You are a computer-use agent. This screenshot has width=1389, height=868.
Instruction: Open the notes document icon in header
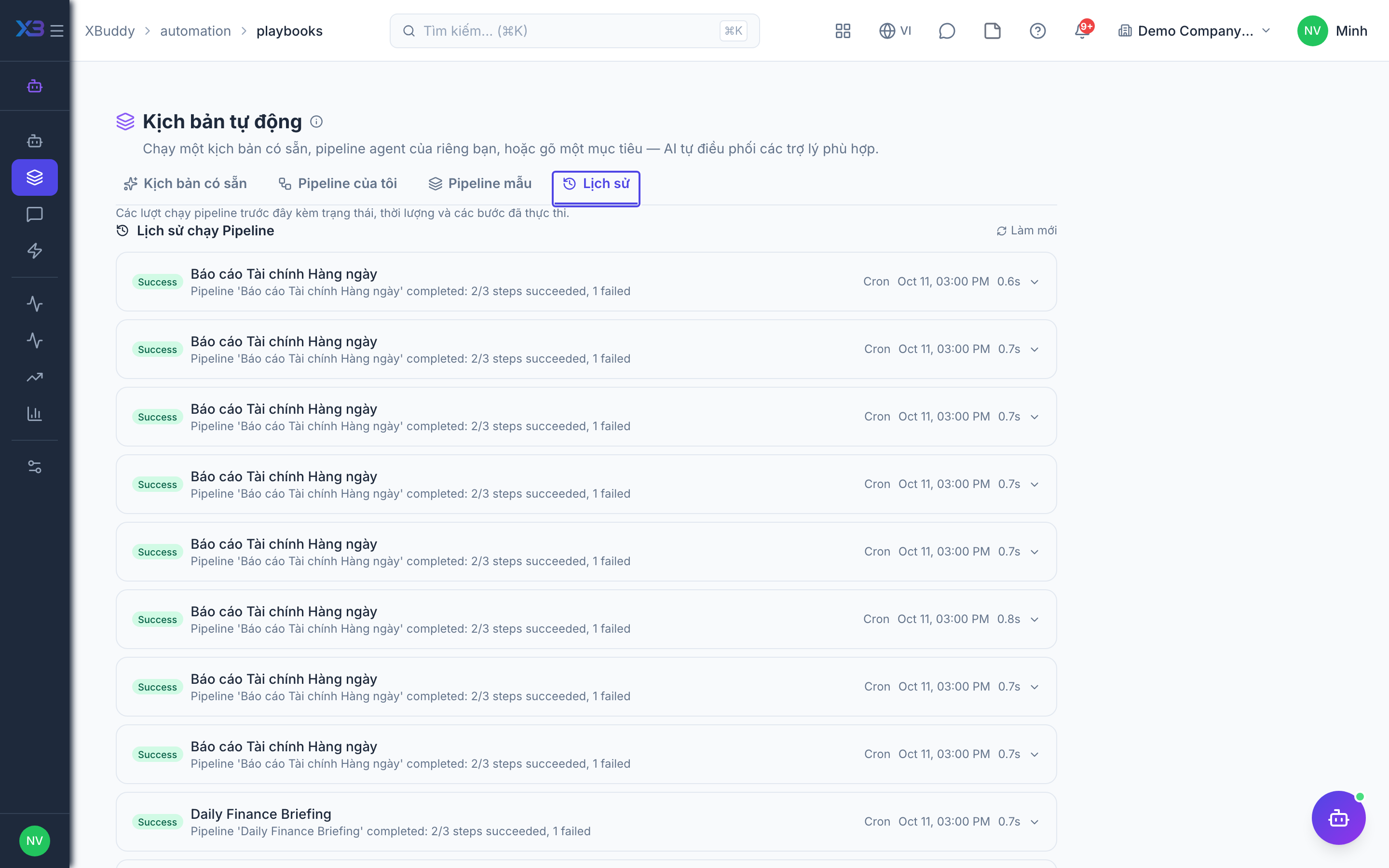coord(993,31)
